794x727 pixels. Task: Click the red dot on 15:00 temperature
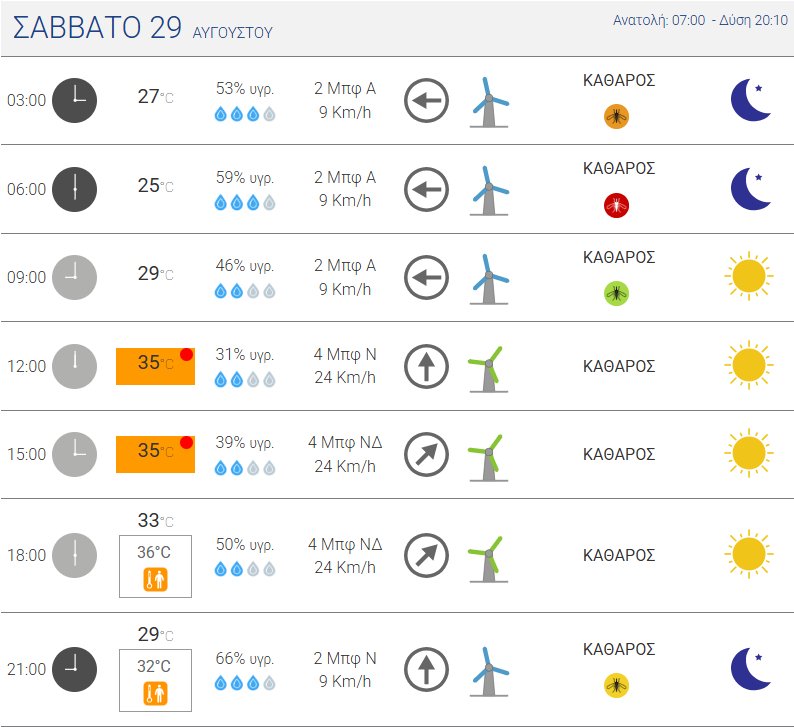[186, 442]
